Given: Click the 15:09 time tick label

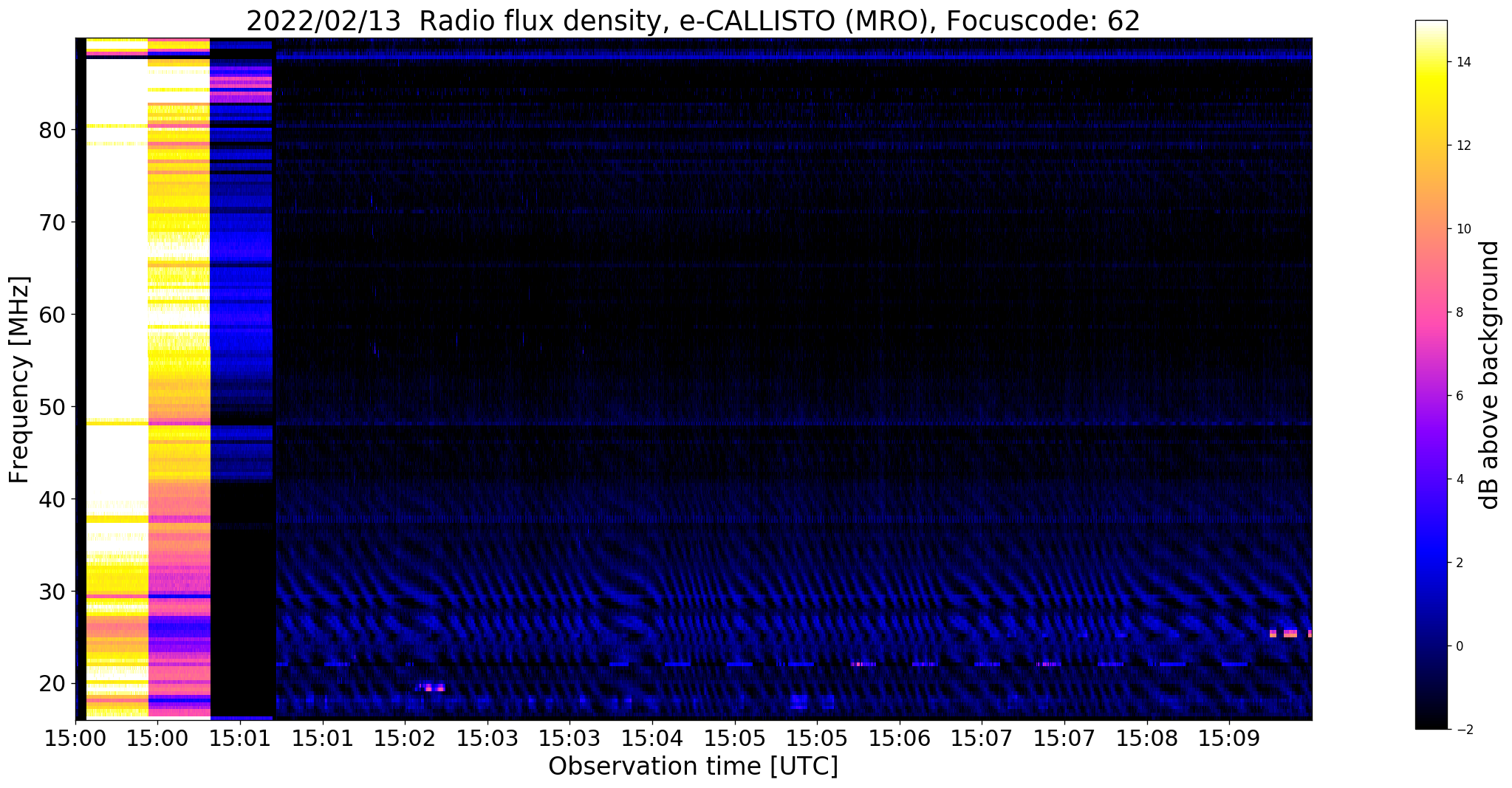Looking at the screenshot, I should click(1229, 738).
